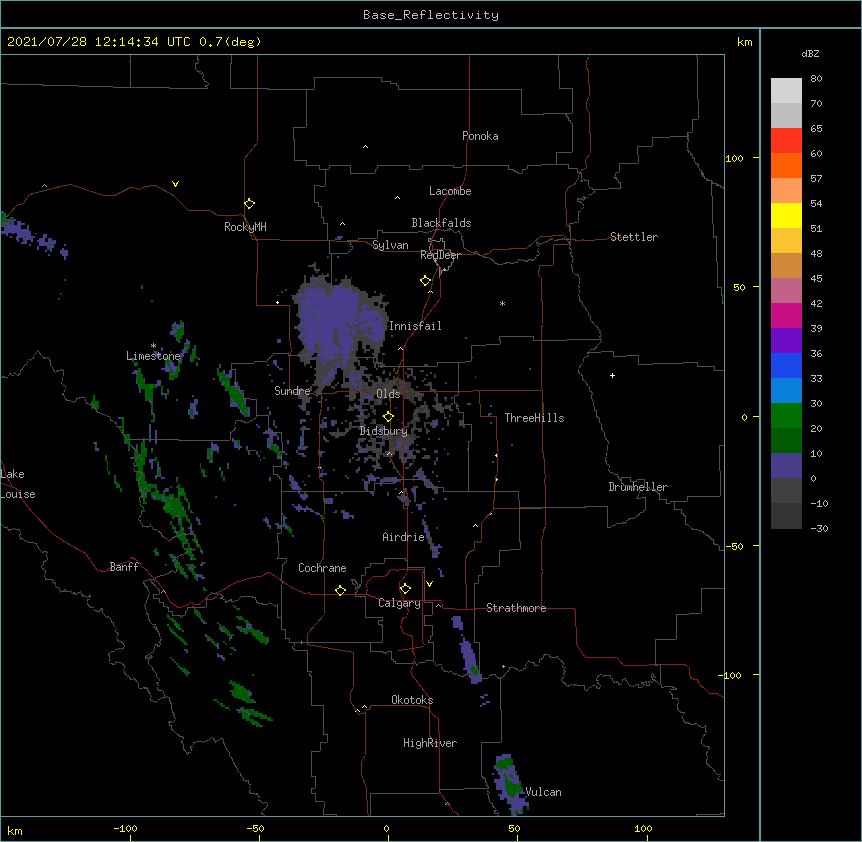The height and width of the screenshot is (842, 862).
Task: Click the Airdrie city label
Action: (x=404, y=537)
